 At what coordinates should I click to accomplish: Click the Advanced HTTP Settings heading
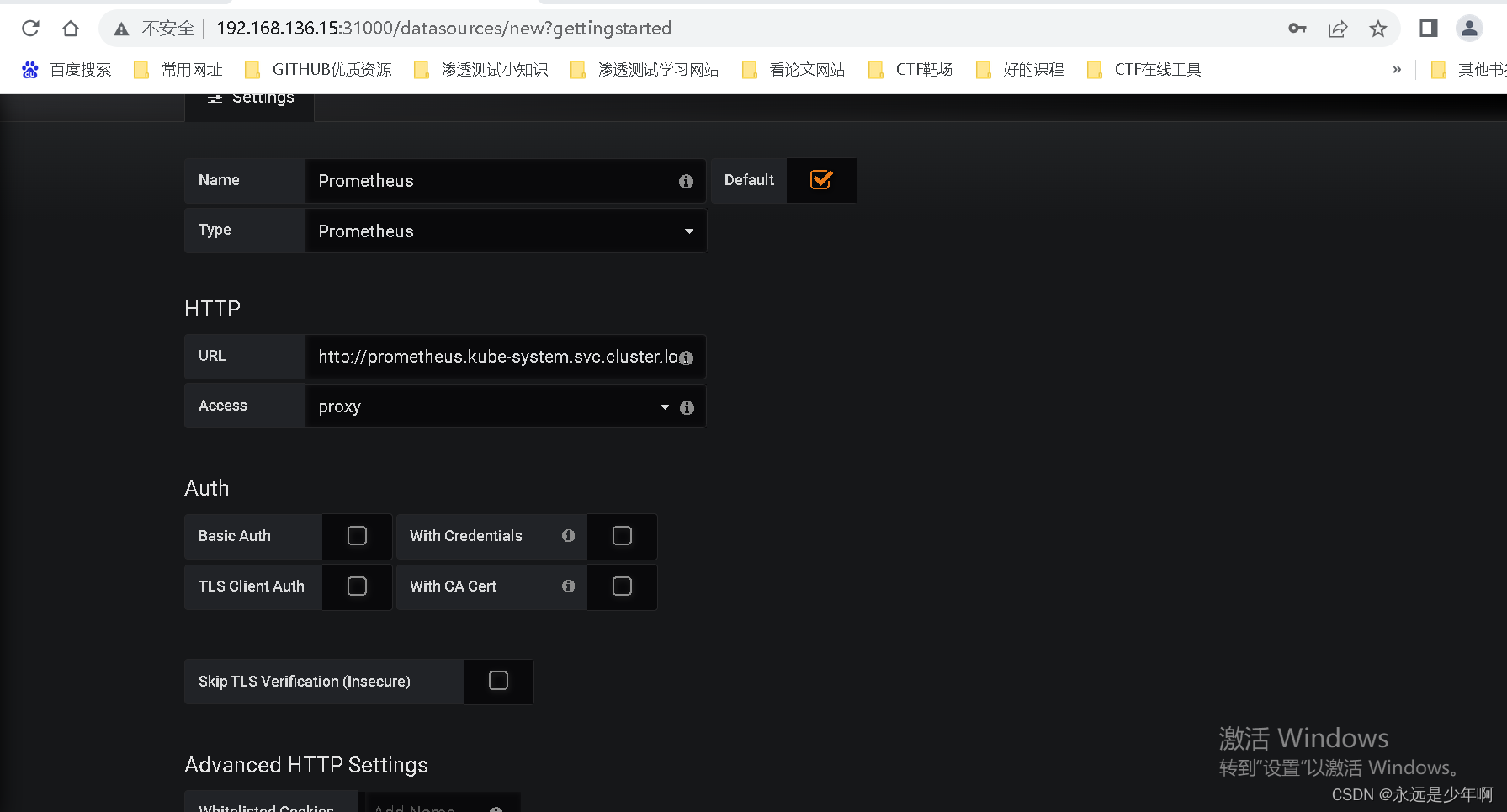click(306, 765)
